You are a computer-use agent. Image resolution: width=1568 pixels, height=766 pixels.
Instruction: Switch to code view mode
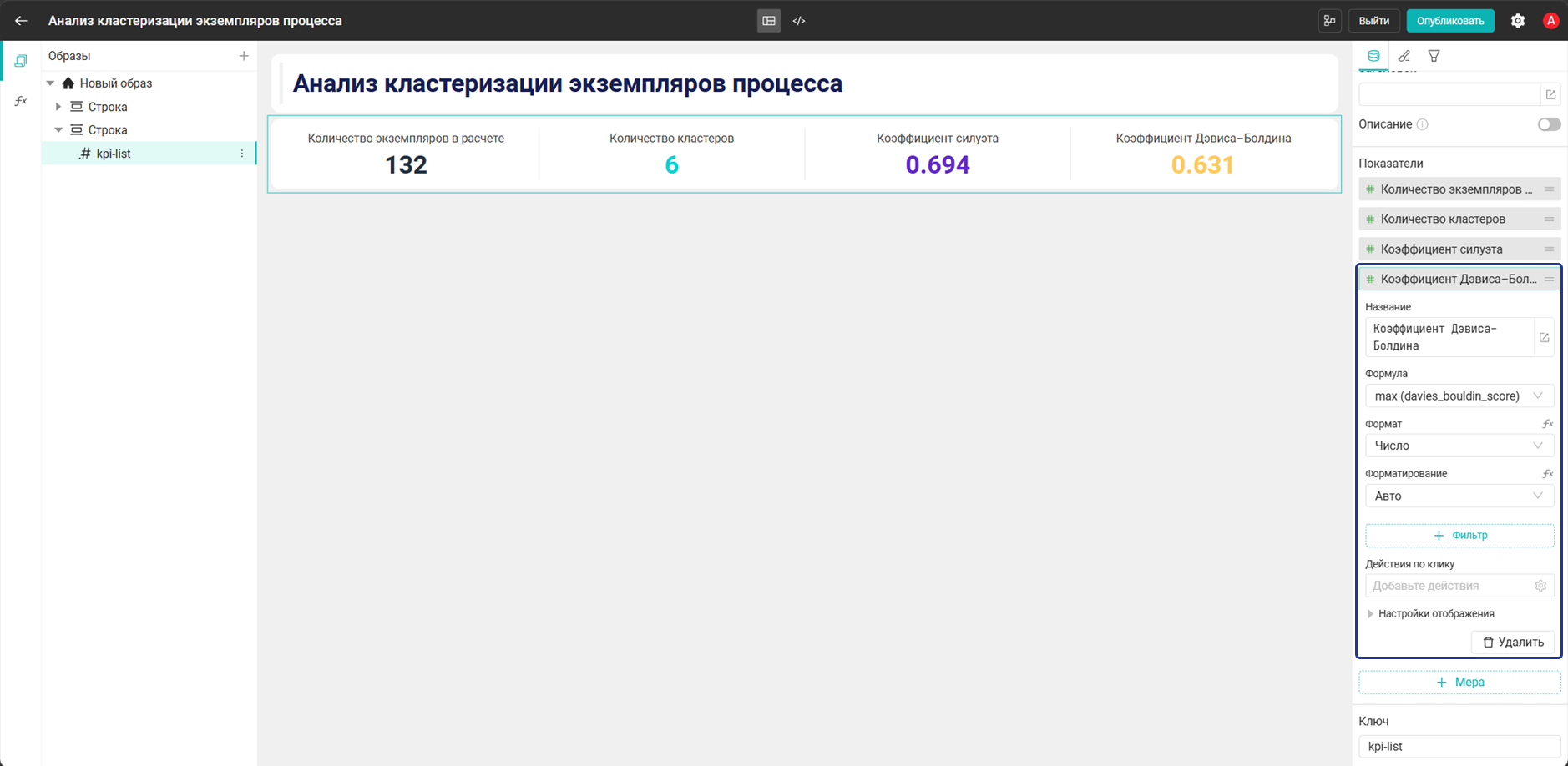799,21
